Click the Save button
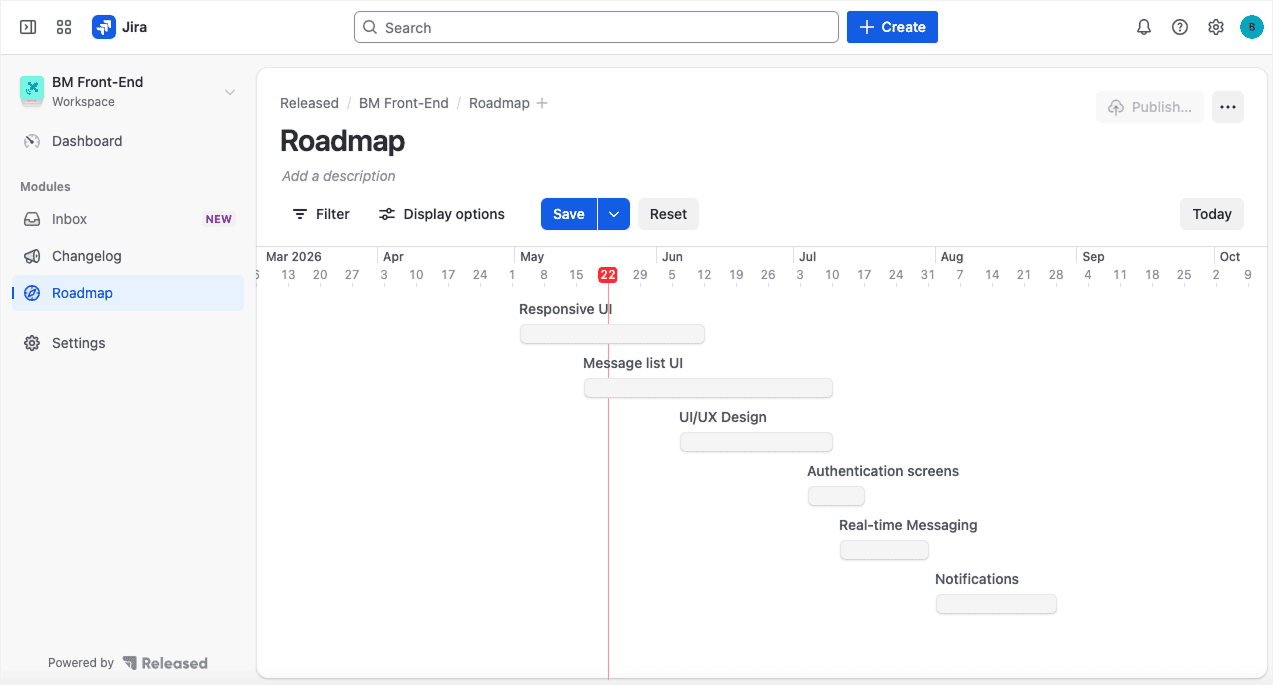The height and width of the screenshot is (685, 1273). [x=569, y=214]
